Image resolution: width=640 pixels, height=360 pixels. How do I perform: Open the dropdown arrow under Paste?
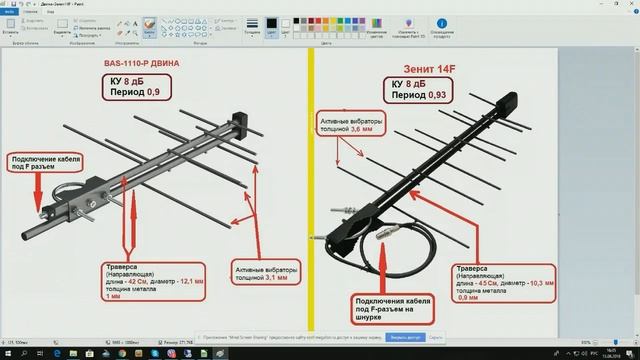tap(11, 36)
